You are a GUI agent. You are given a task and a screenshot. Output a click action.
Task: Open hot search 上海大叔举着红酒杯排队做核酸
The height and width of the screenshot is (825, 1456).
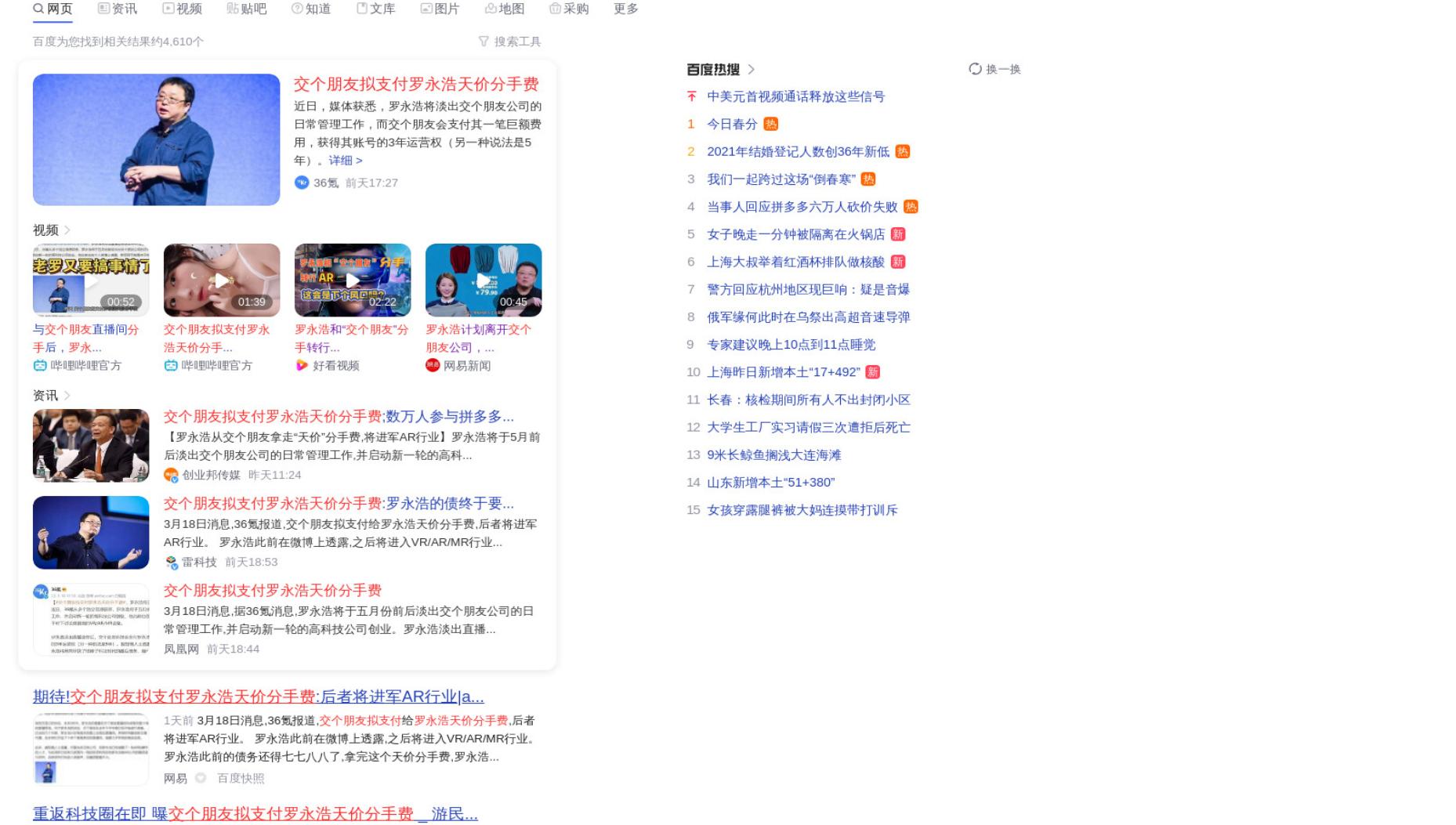(x=796, y=262)
